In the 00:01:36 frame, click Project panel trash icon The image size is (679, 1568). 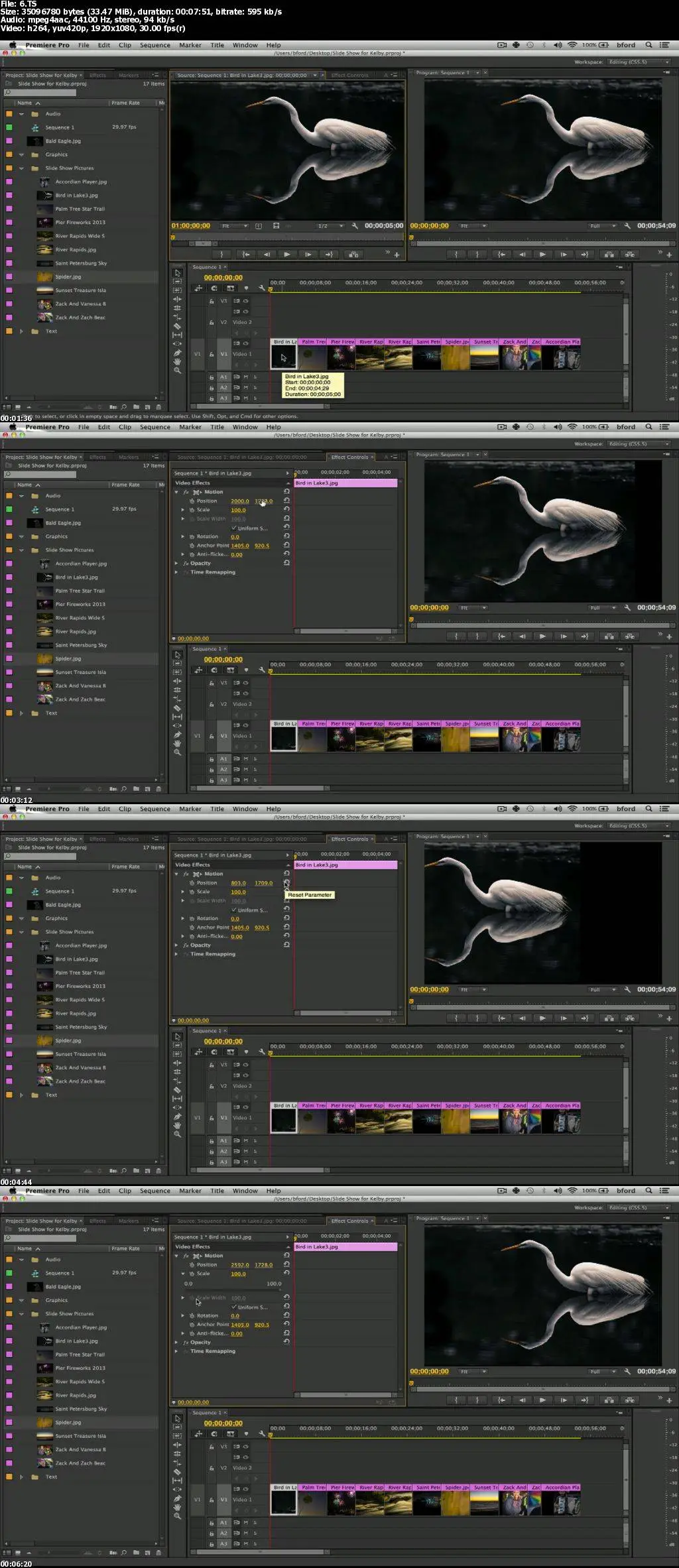point(158,406)
